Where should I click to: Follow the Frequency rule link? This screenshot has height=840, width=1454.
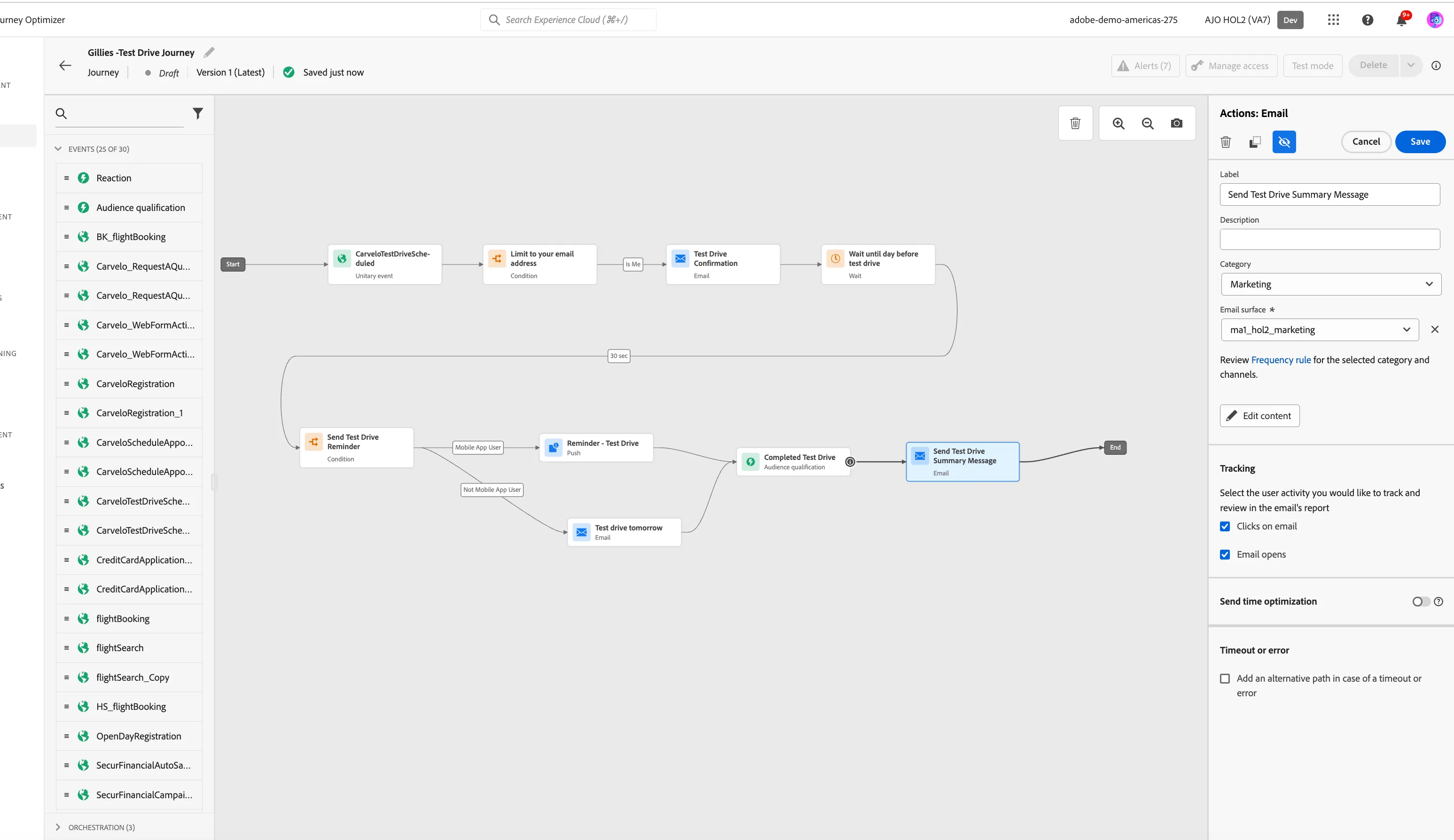1280,359
